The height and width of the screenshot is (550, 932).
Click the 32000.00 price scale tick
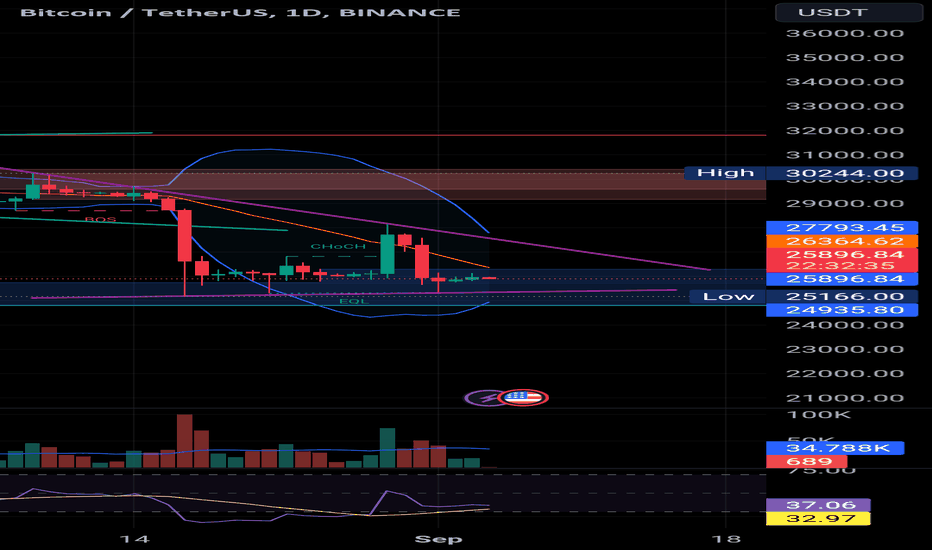(x=845, y=131)
